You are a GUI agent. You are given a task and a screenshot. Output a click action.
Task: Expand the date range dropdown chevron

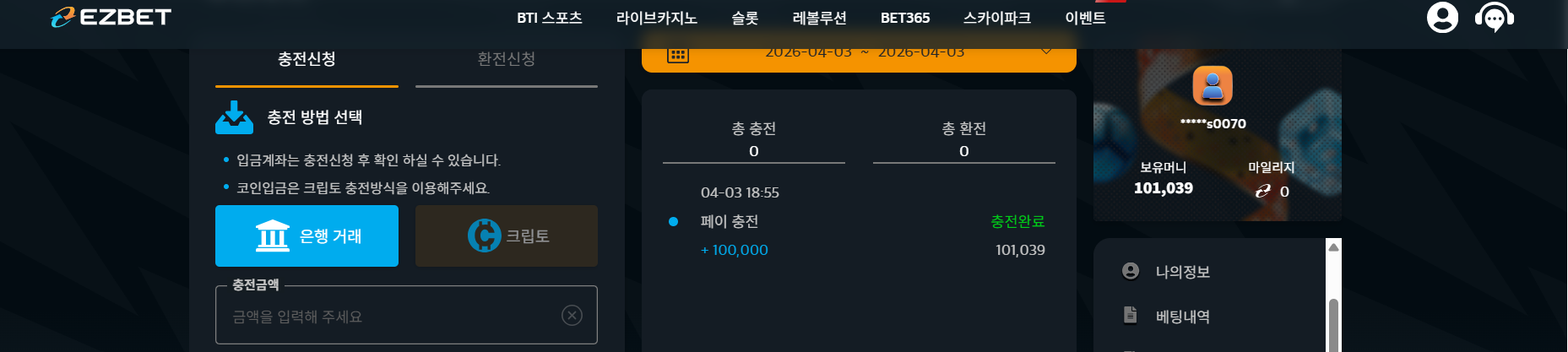pos(1046,51)
